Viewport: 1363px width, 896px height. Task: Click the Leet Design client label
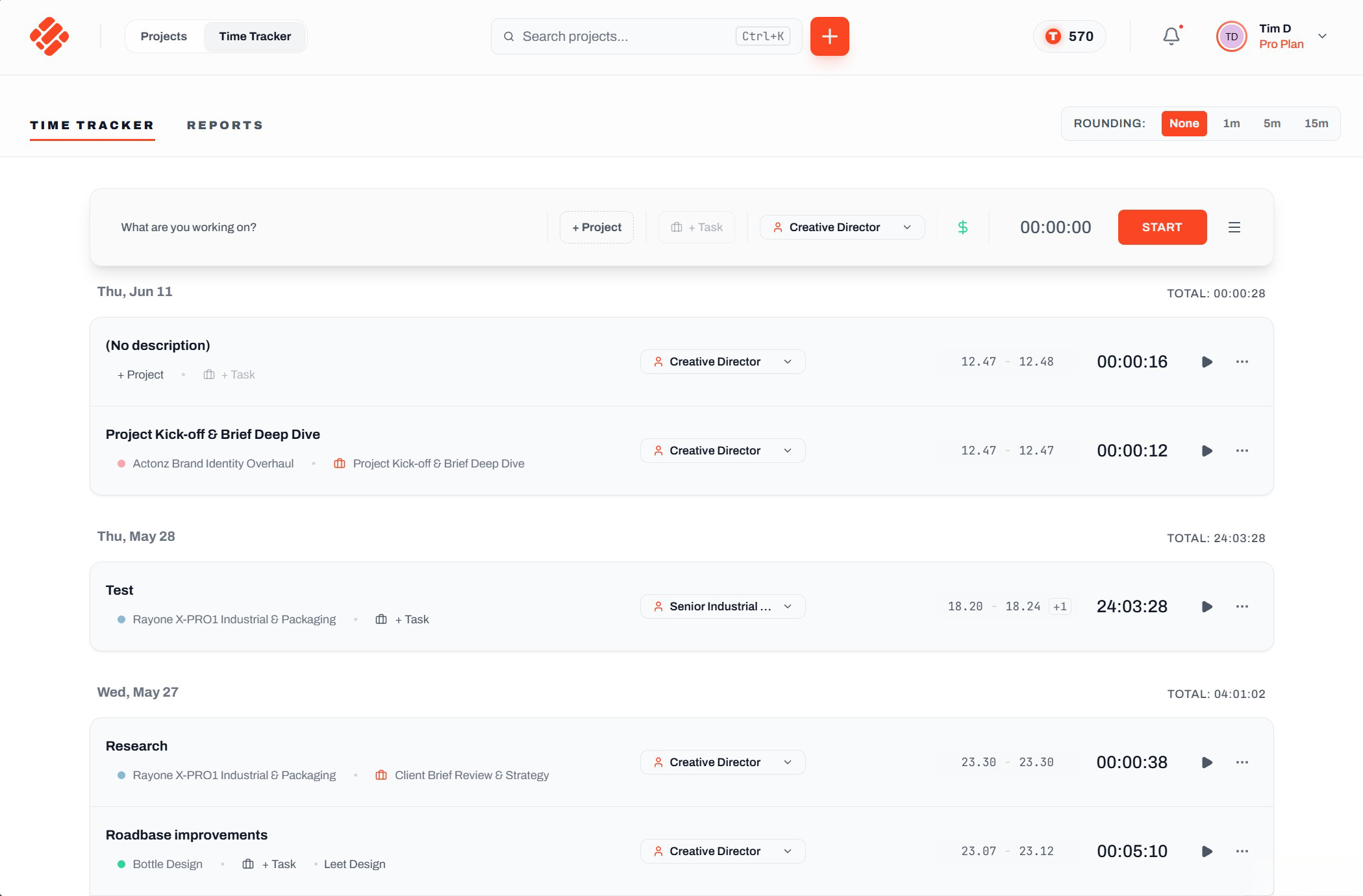355,864
